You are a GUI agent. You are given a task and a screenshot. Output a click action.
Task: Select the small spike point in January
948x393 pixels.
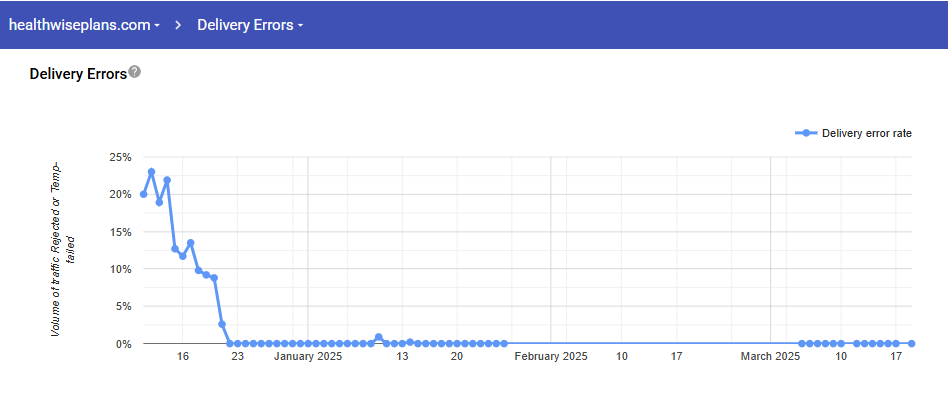378,337
